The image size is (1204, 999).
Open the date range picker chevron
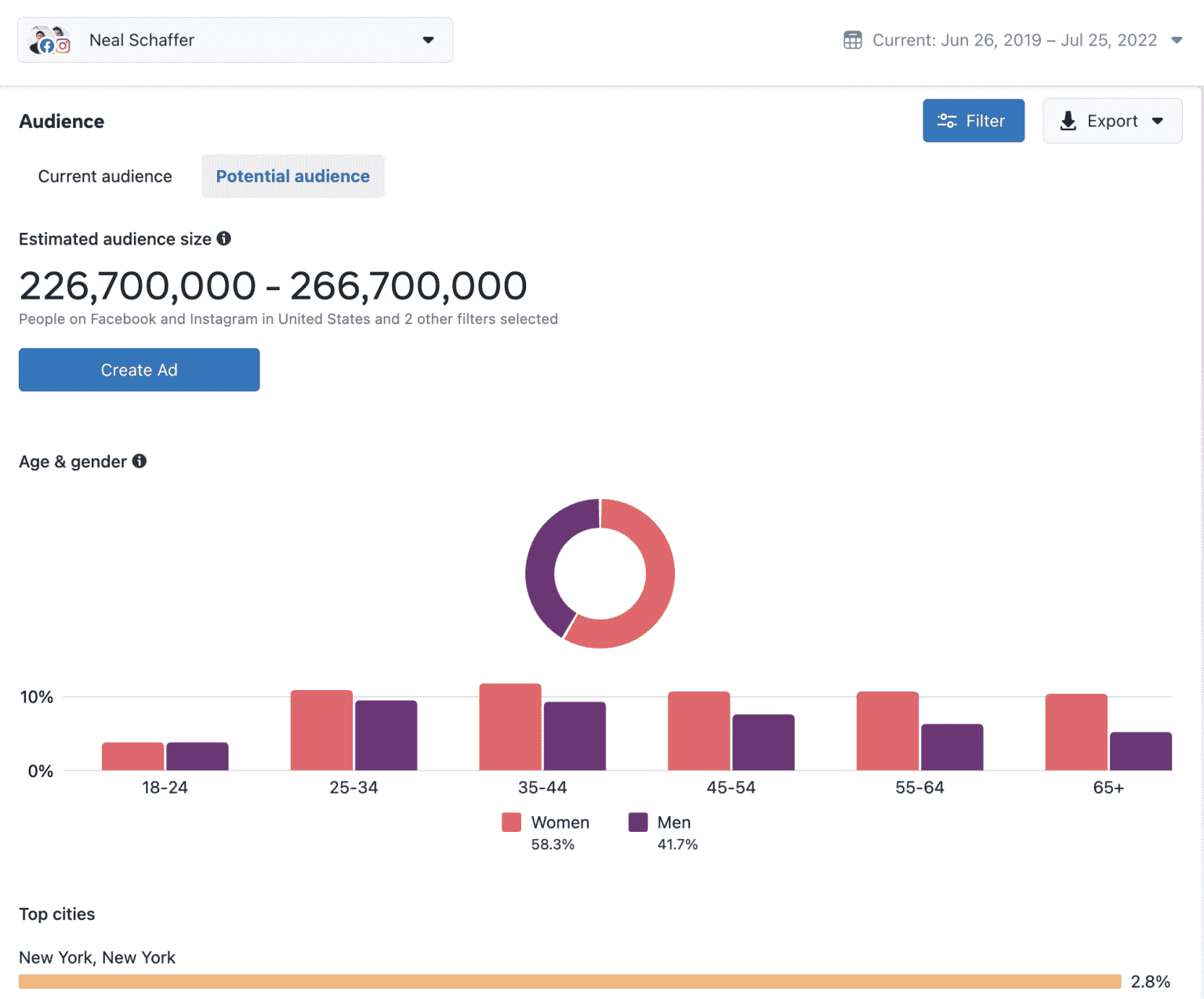(x=1177, y=40)
